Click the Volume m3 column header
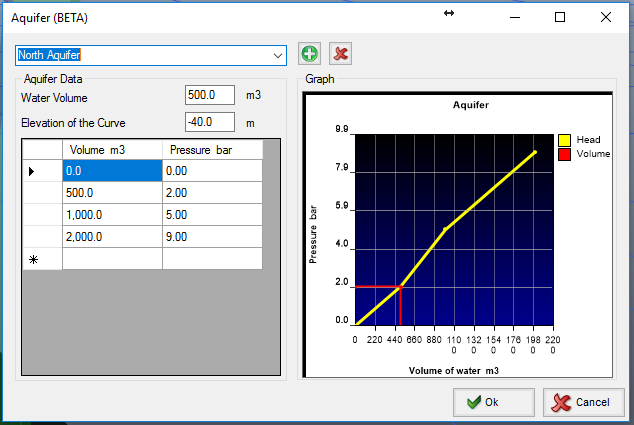This screenshot has height=425, width=634. [111, 150]
